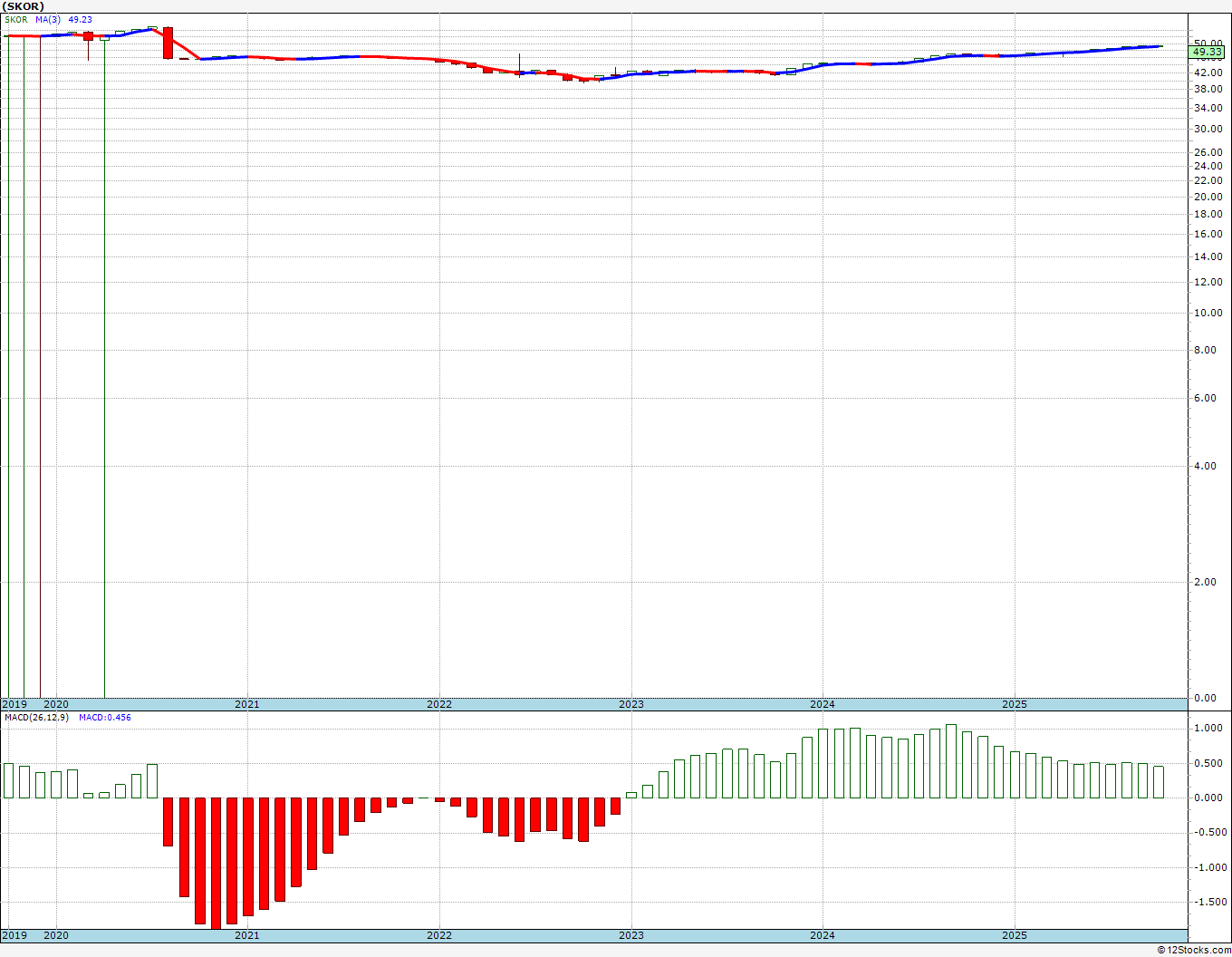
Task: Click the 38.00 price axis label
Action: click(x=1208, y=89)
